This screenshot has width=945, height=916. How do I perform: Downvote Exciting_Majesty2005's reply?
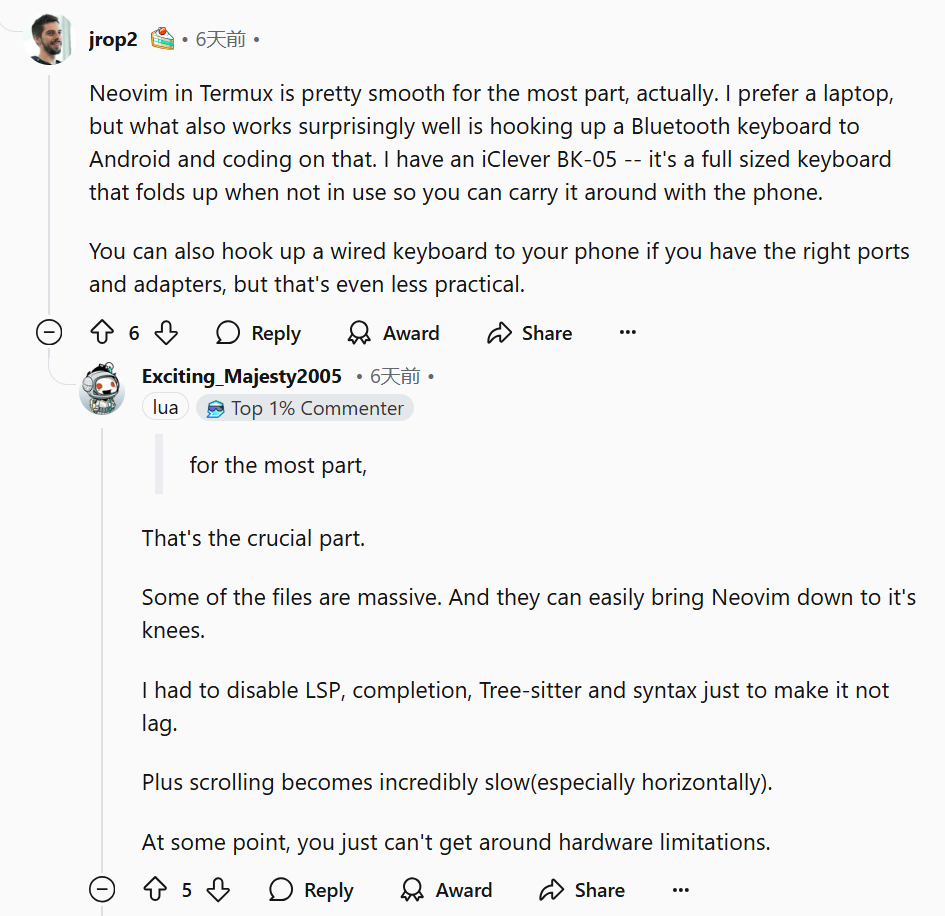(x=219, y=889)
